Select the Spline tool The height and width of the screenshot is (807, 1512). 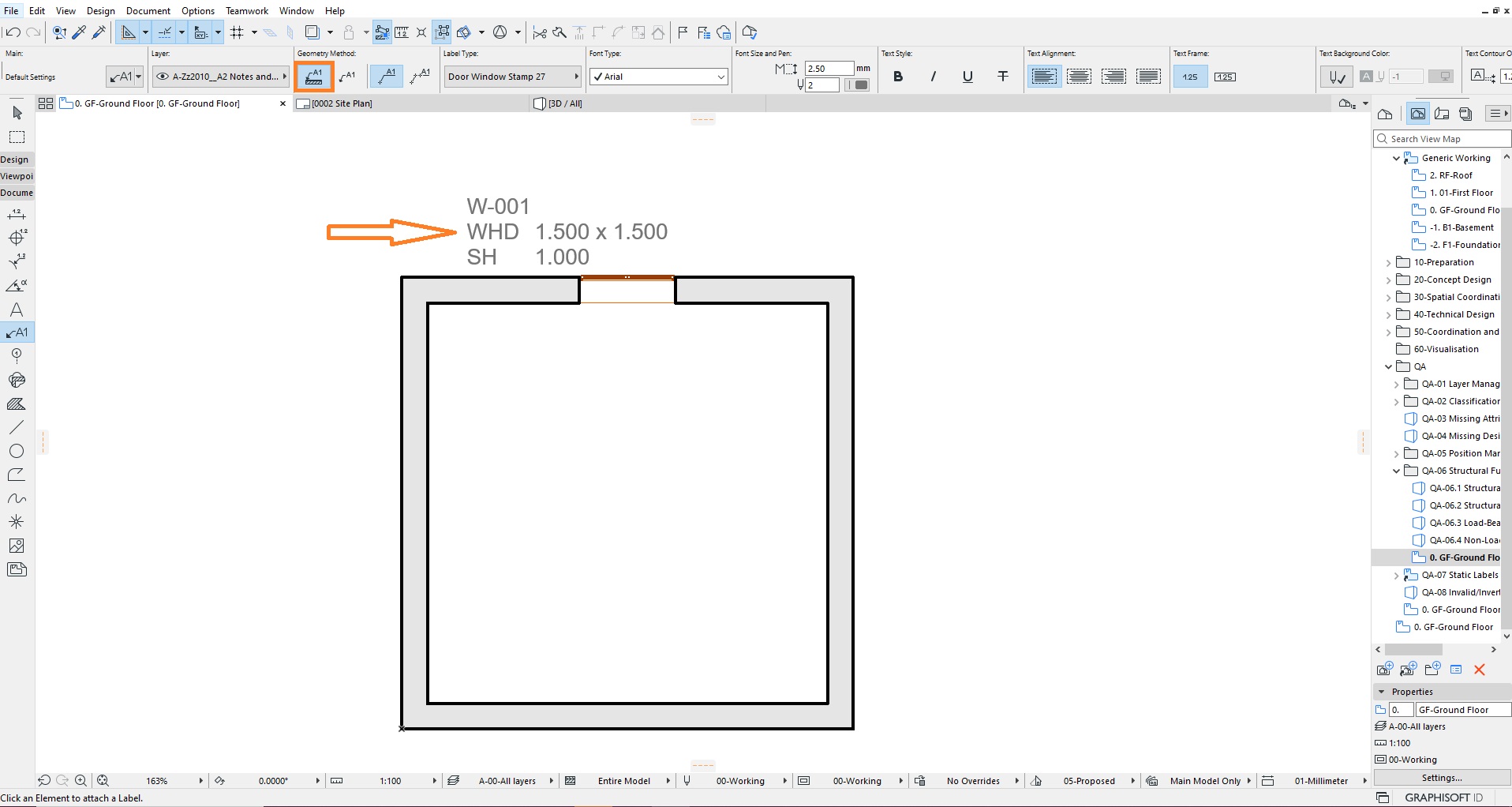click(17, 498)
